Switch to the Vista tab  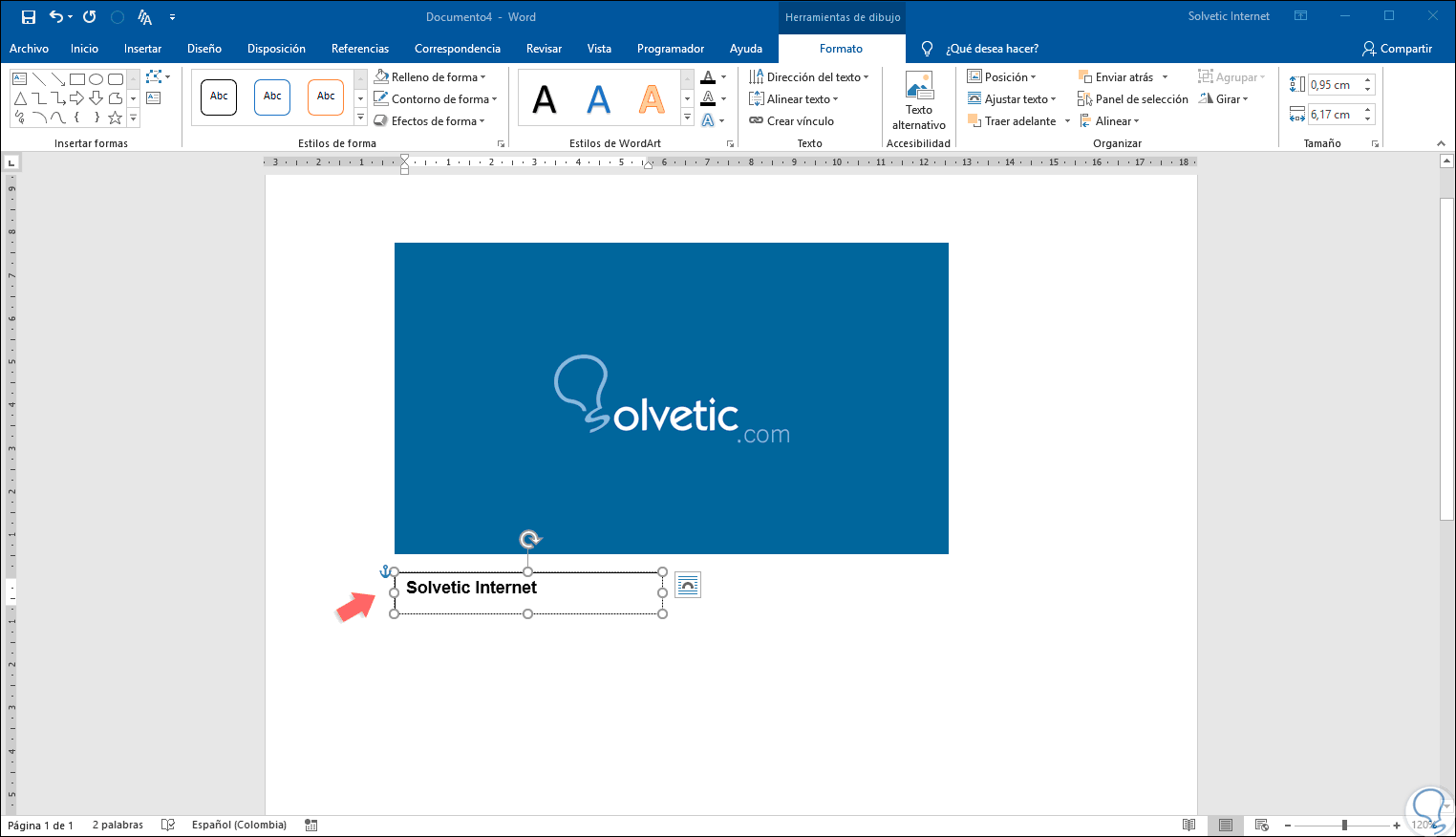click(599, 49)
